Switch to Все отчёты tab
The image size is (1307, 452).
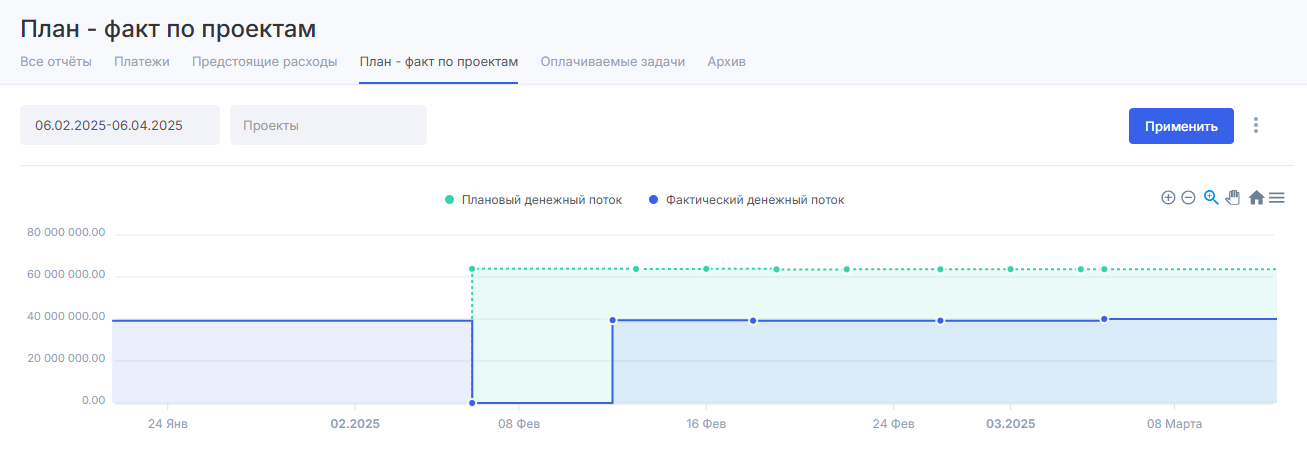(x=56, y=62)
